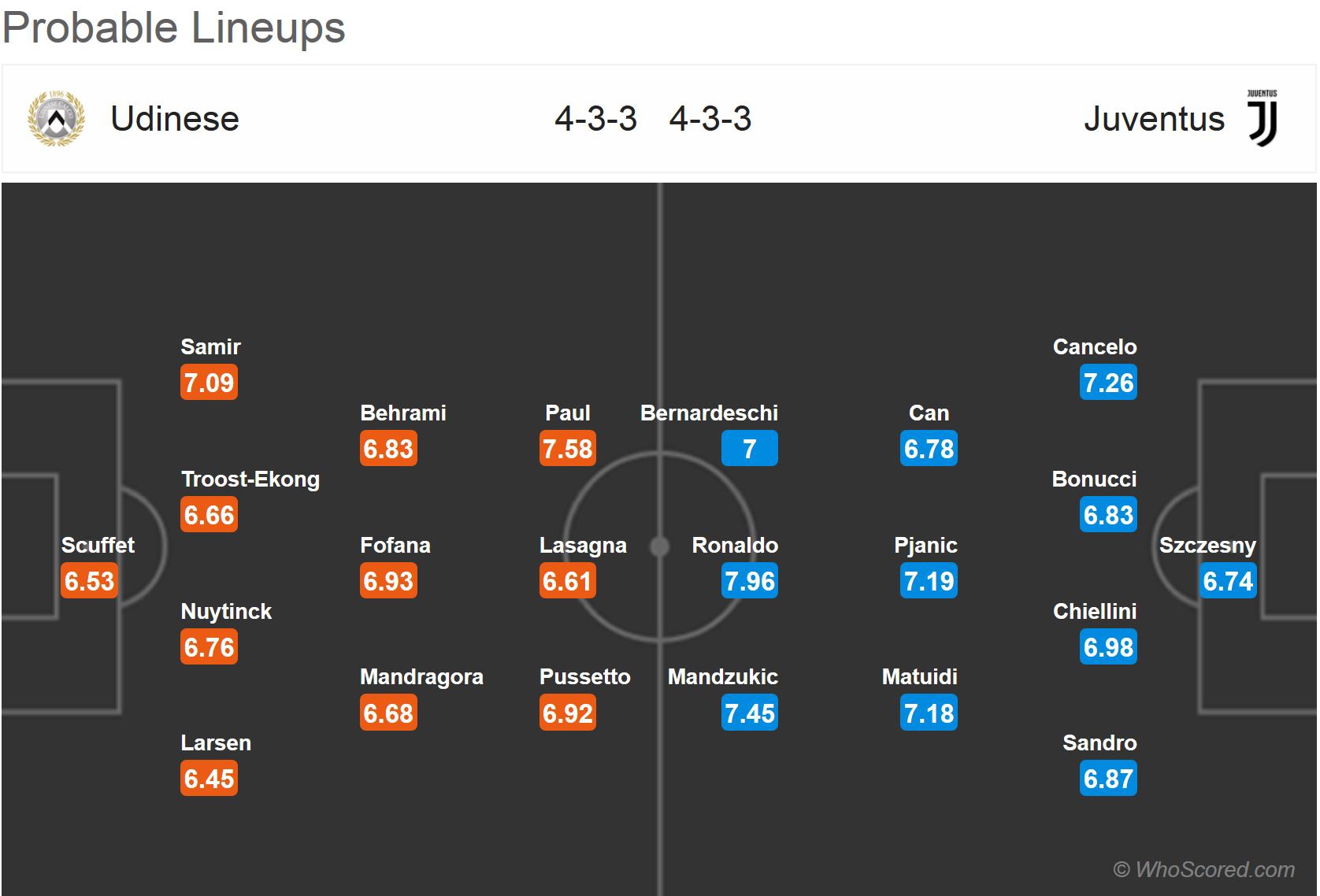Select Paul's 7.58 rating badge
This screenshot has width=1320, height=896.
pos(567,449)
